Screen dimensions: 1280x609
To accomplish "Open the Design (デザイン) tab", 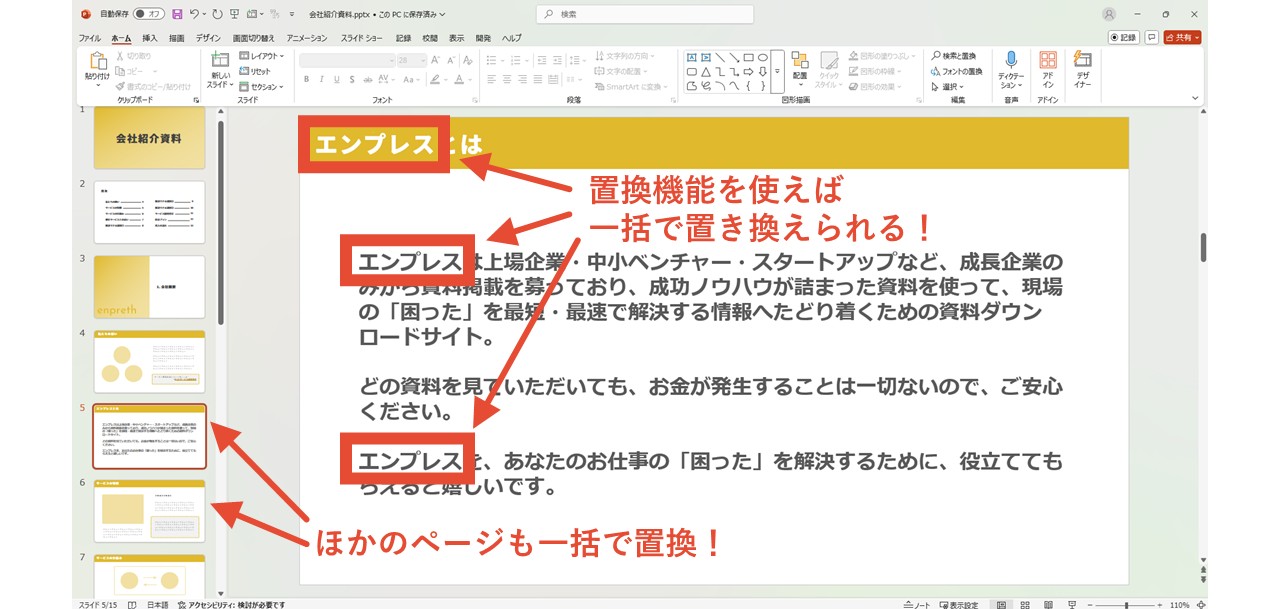I will point(208,37).
